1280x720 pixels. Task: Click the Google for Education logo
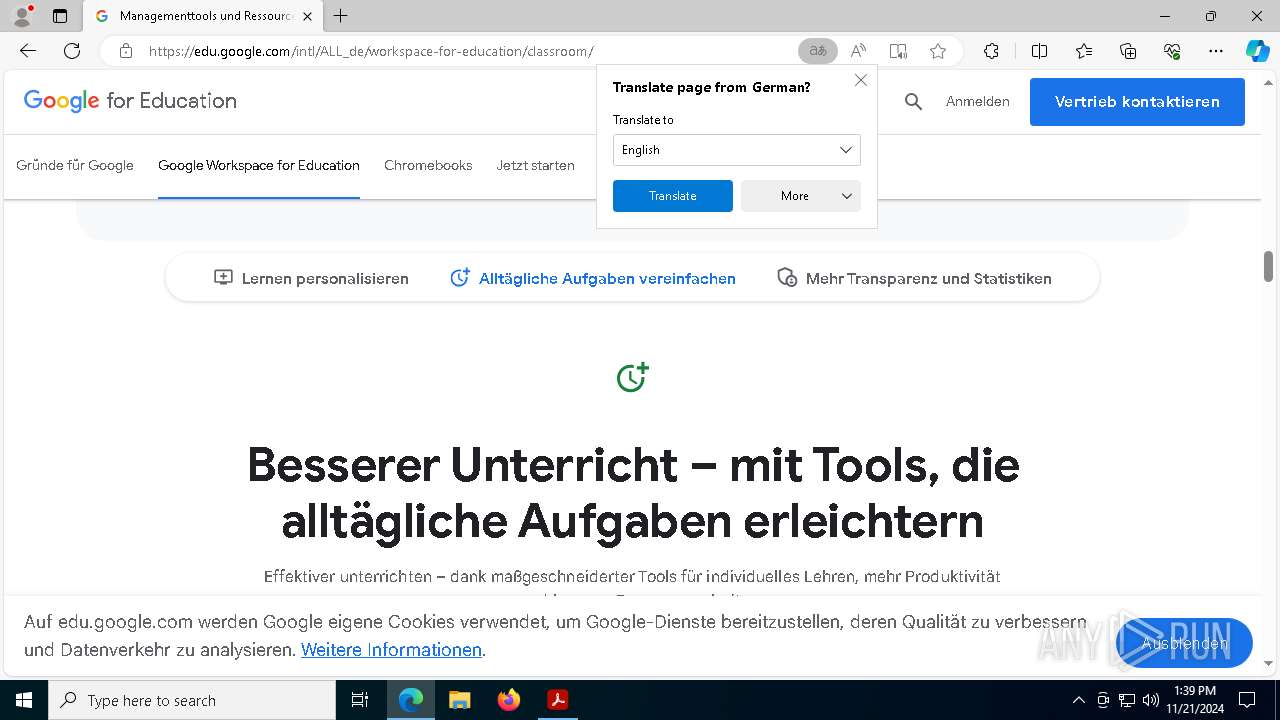point(130,101)
